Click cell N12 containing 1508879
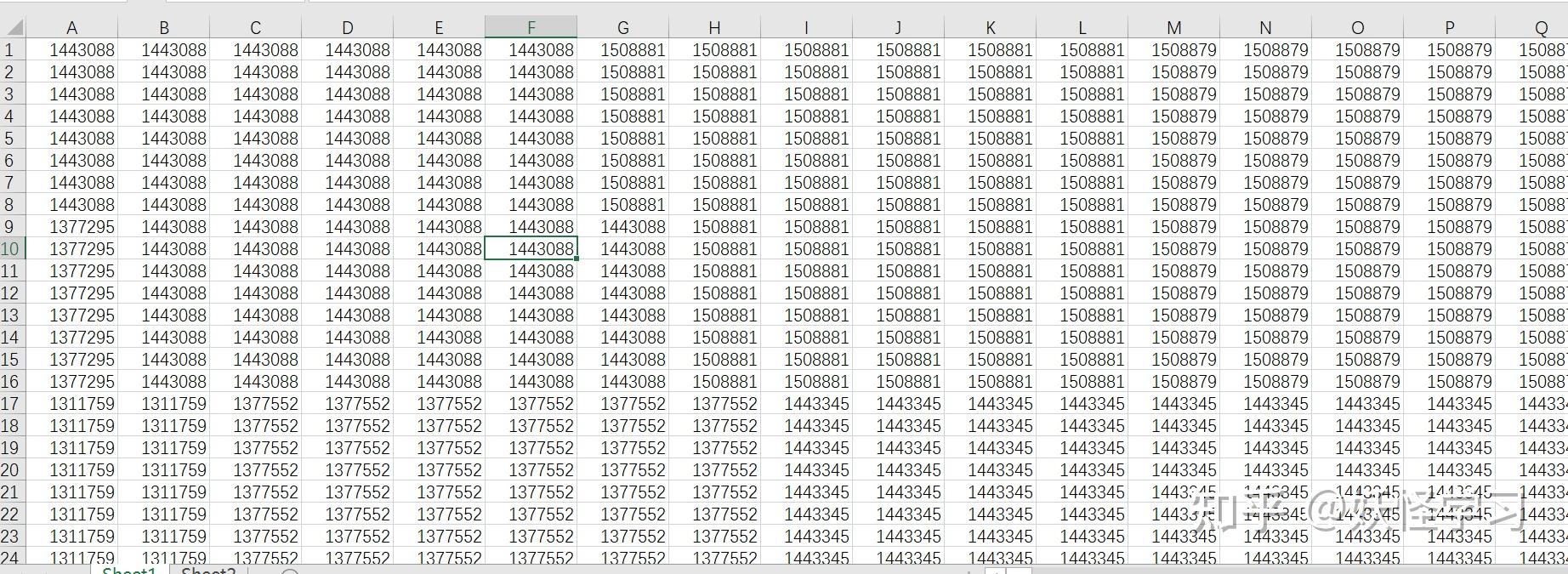 pos(1265,293)
